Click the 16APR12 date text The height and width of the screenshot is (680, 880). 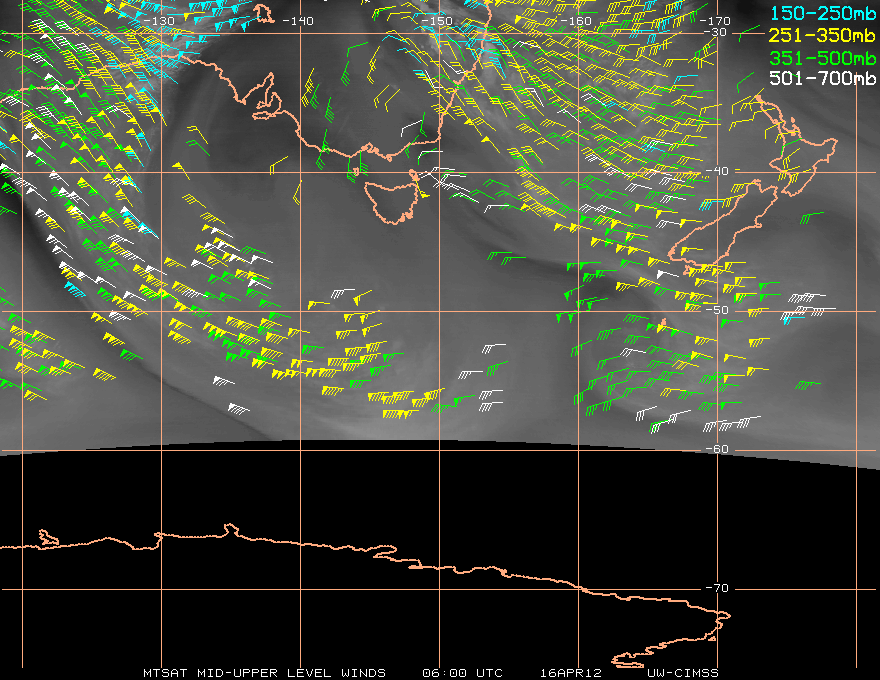click(x=571, y=673)
